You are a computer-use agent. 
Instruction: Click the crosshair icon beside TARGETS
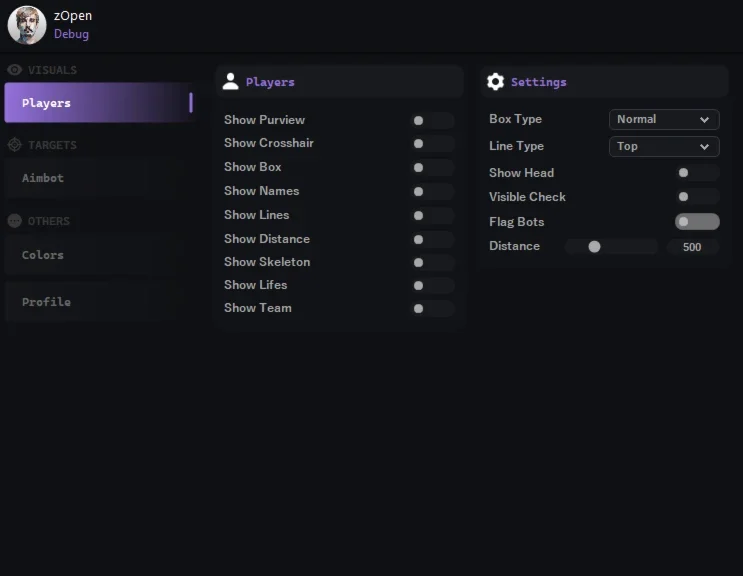(15, 145)
